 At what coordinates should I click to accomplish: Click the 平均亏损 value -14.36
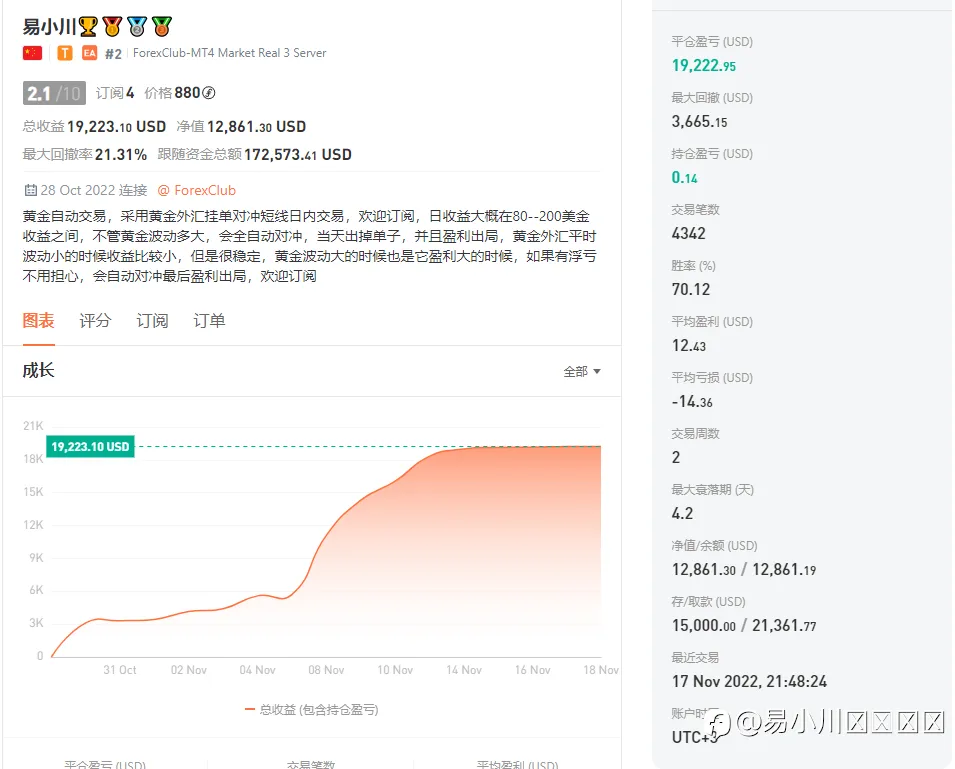[692, 401]
